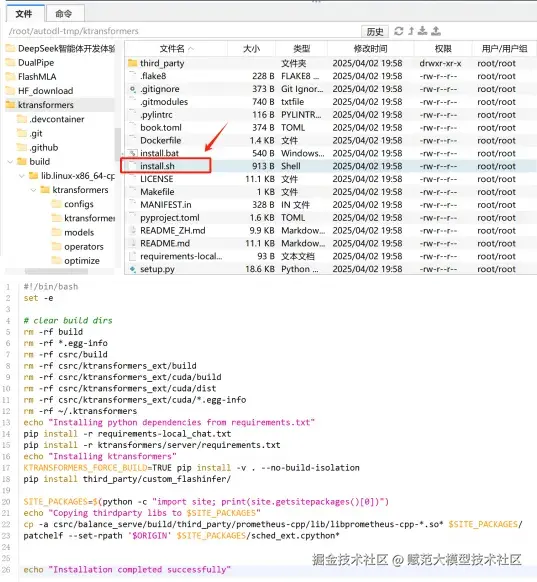
Task: Select the top-level ktransformers folder in the tree
Action: [x=46, y=105]
